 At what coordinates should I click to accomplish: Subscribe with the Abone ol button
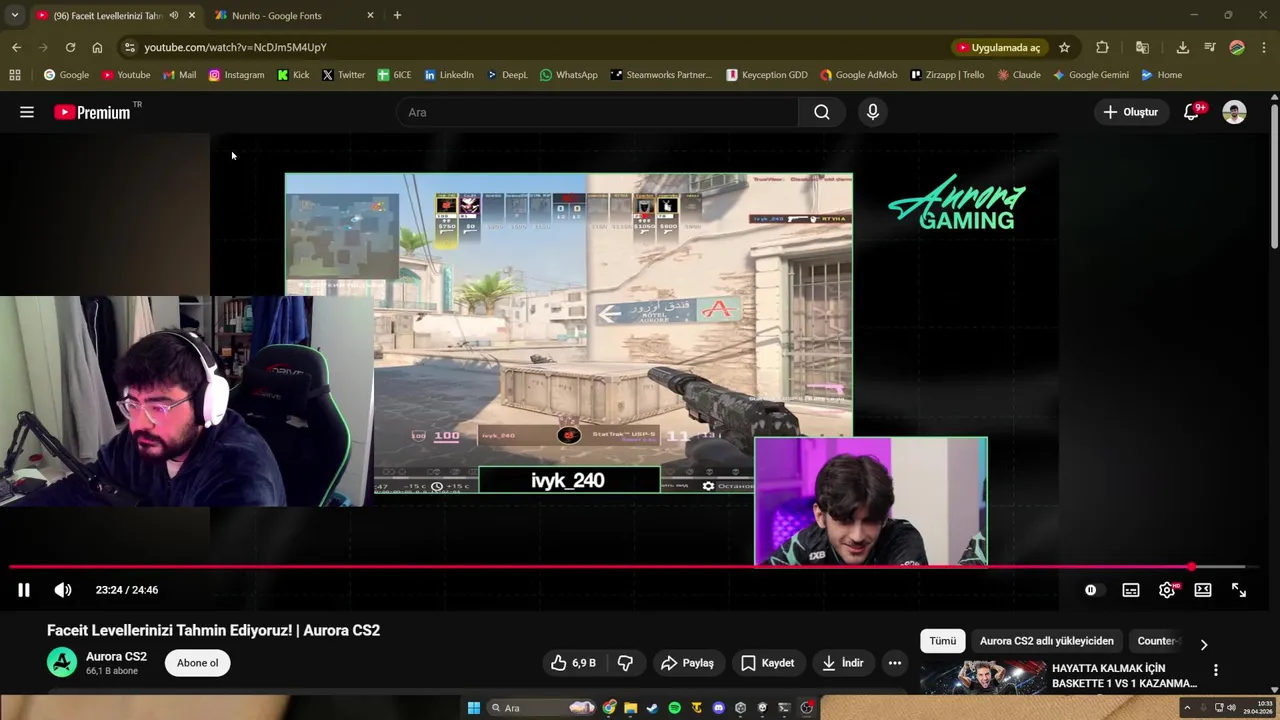(198, 663)
